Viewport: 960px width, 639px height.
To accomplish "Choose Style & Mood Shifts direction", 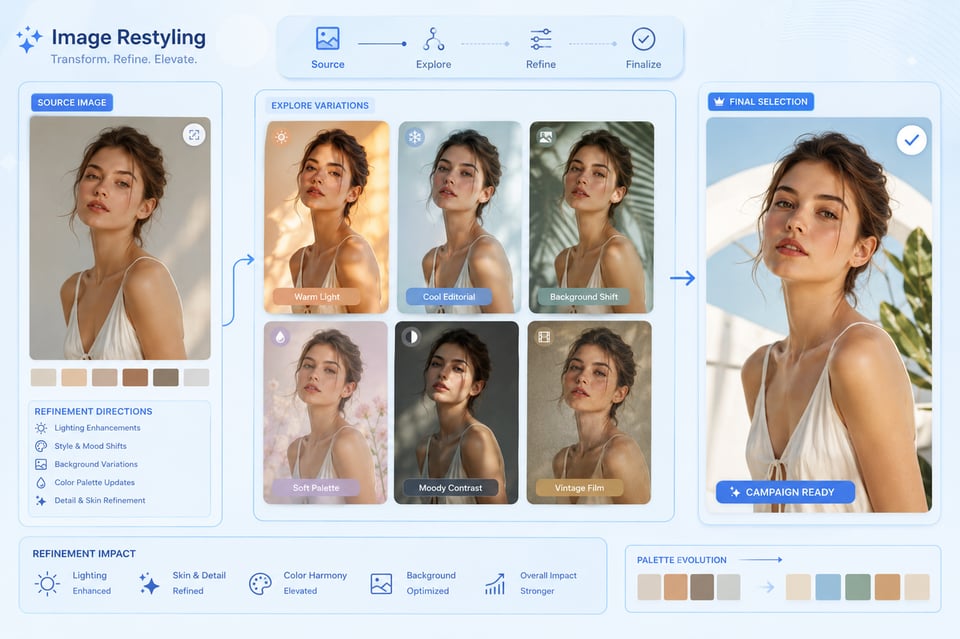I will click(81, 446).
